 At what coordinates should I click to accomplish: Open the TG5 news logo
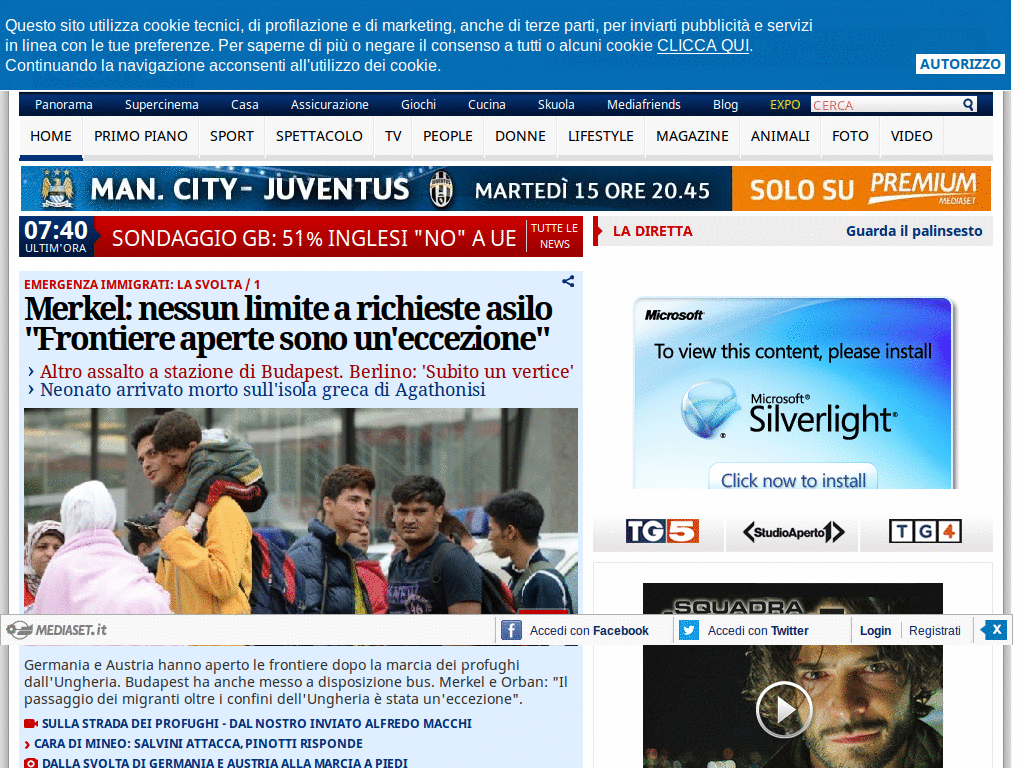[662, 532]
